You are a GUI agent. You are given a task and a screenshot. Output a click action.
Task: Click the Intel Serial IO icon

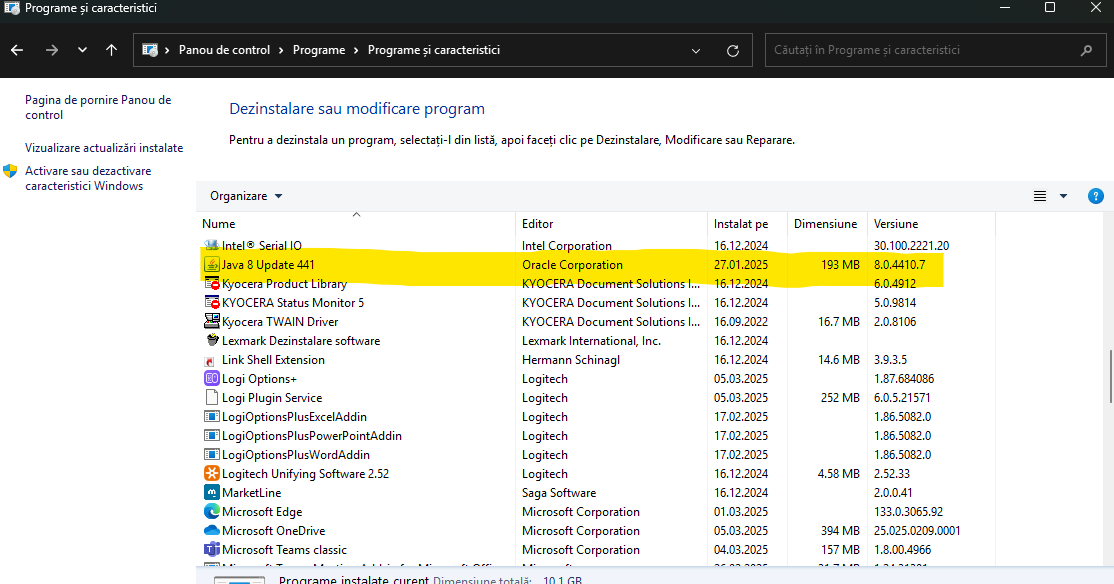[211, 245]
